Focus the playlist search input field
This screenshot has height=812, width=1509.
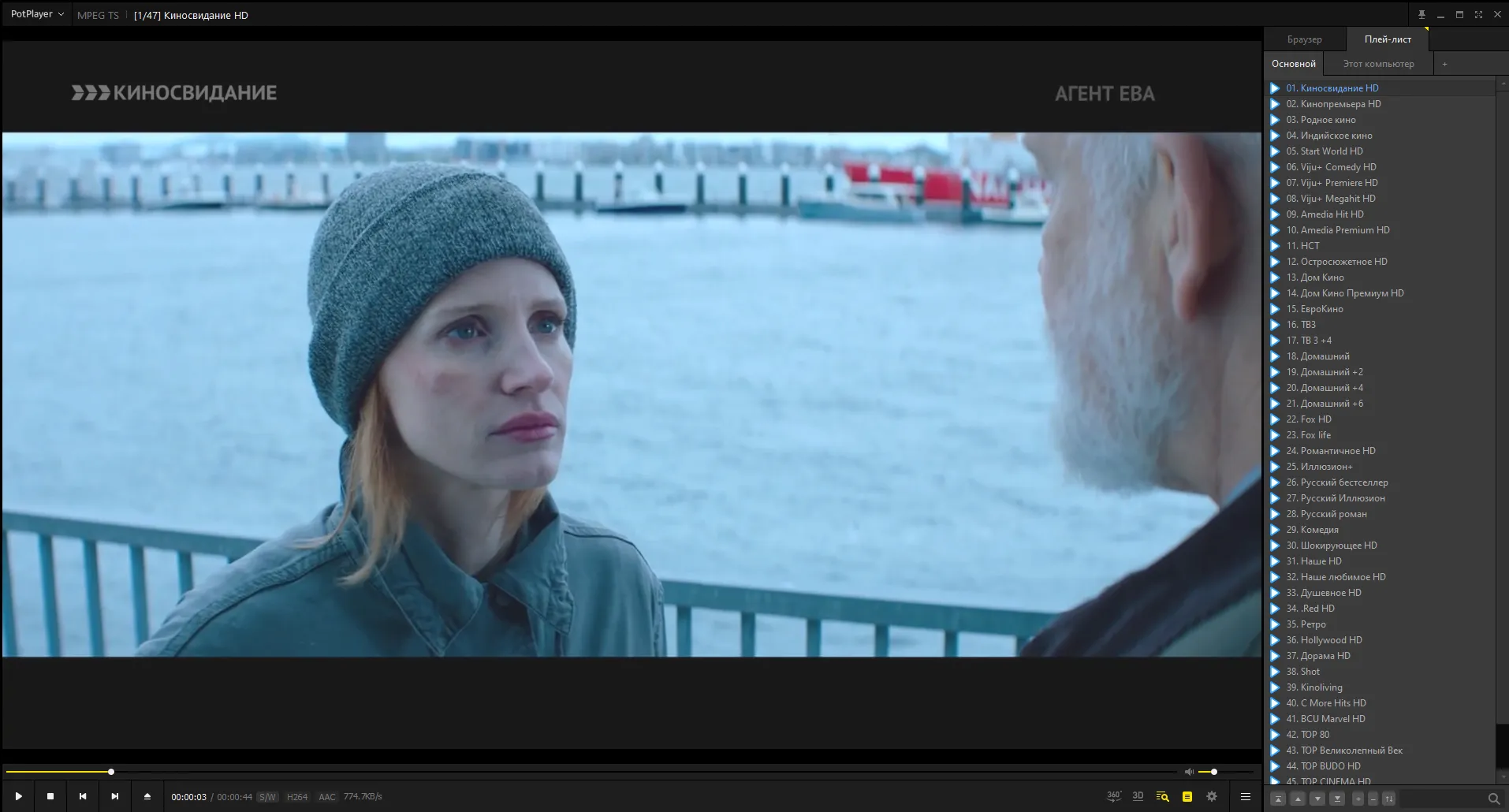coord(1441,799)
